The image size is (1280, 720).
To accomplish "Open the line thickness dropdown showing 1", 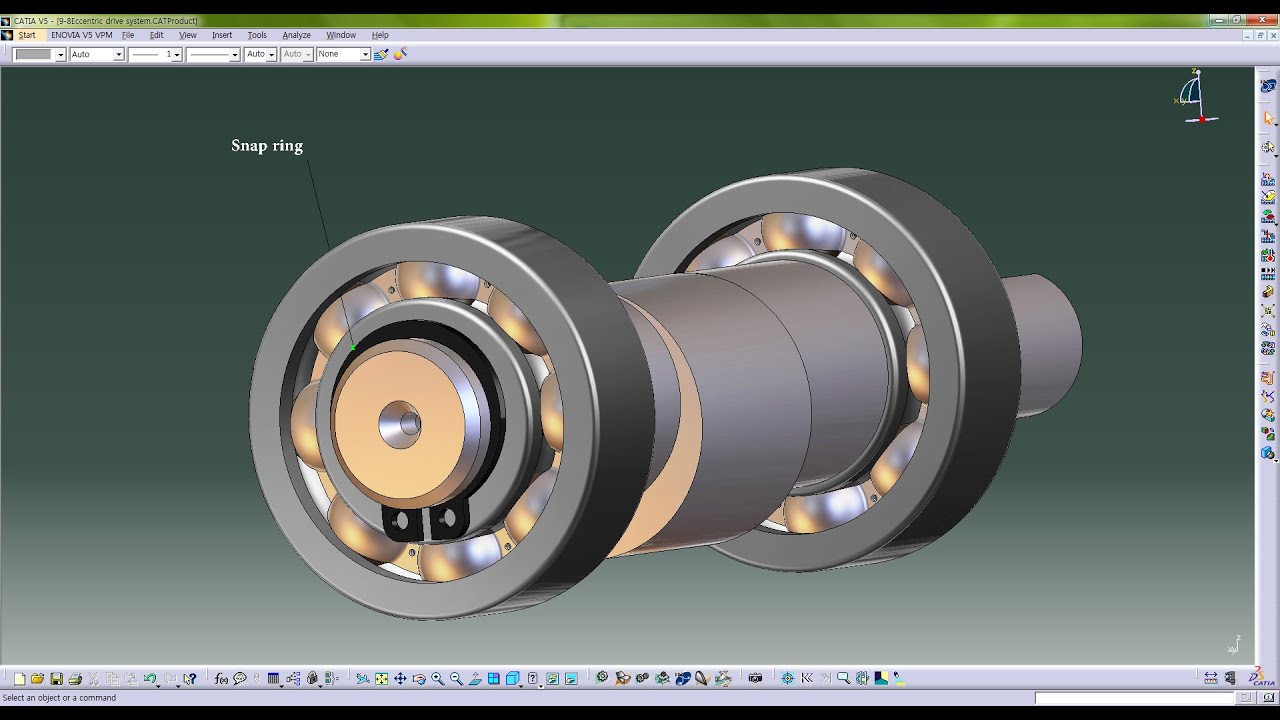I will click(x=155, y=54).
